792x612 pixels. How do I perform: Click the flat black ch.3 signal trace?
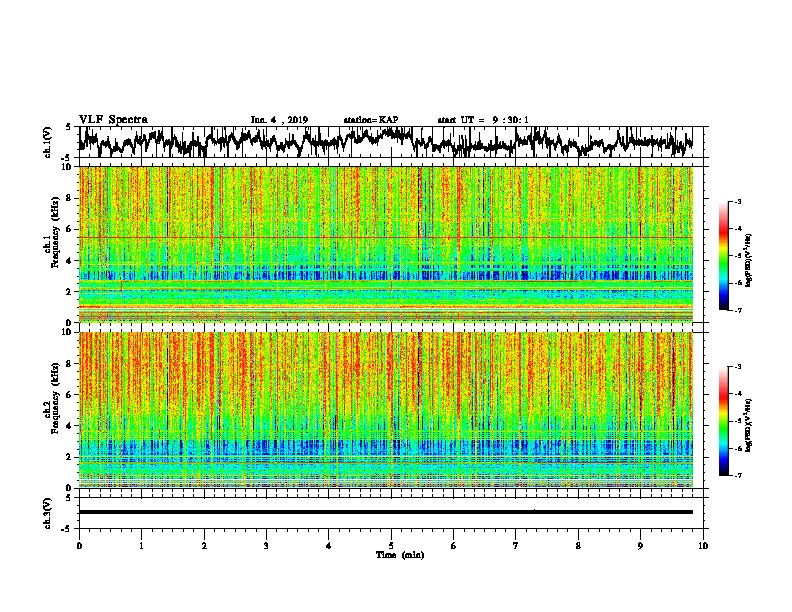385,512
